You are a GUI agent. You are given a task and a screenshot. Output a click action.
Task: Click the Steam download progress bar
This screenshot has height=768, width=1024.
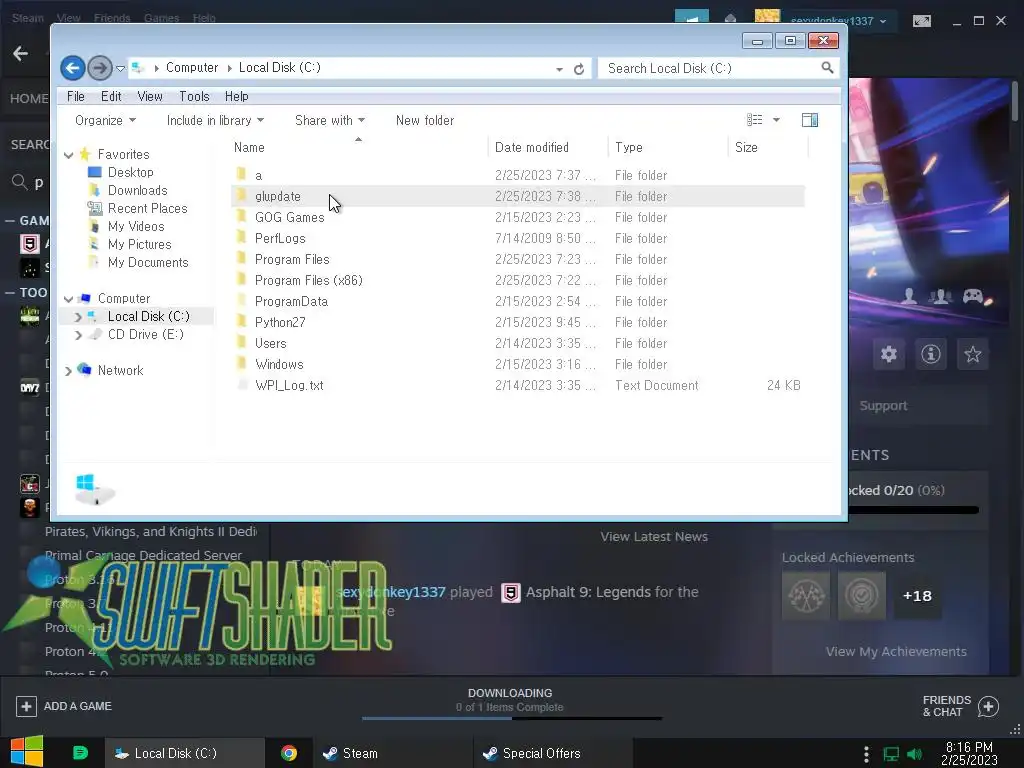(x=512, y=718)
